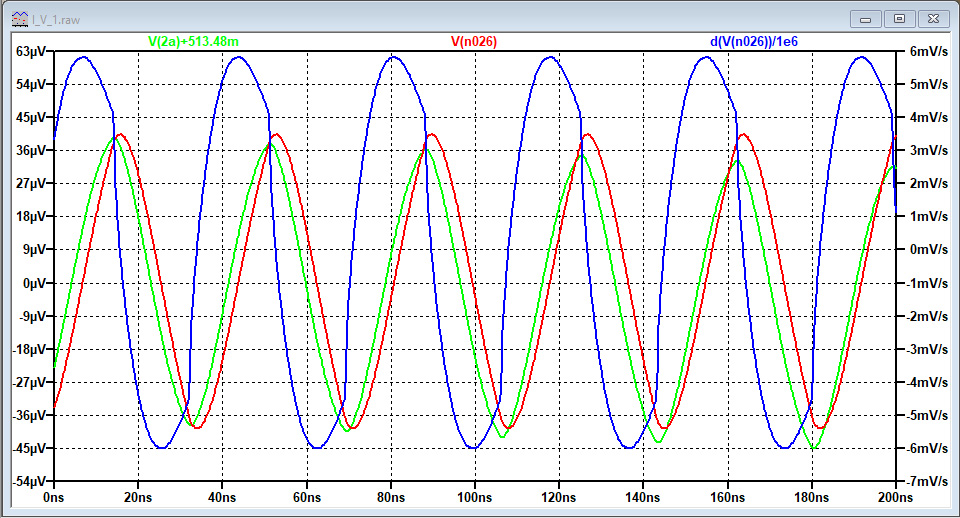Click the 63µV left axis label
This screenshot has width=960, height=518.
click(x=31, y=51)
